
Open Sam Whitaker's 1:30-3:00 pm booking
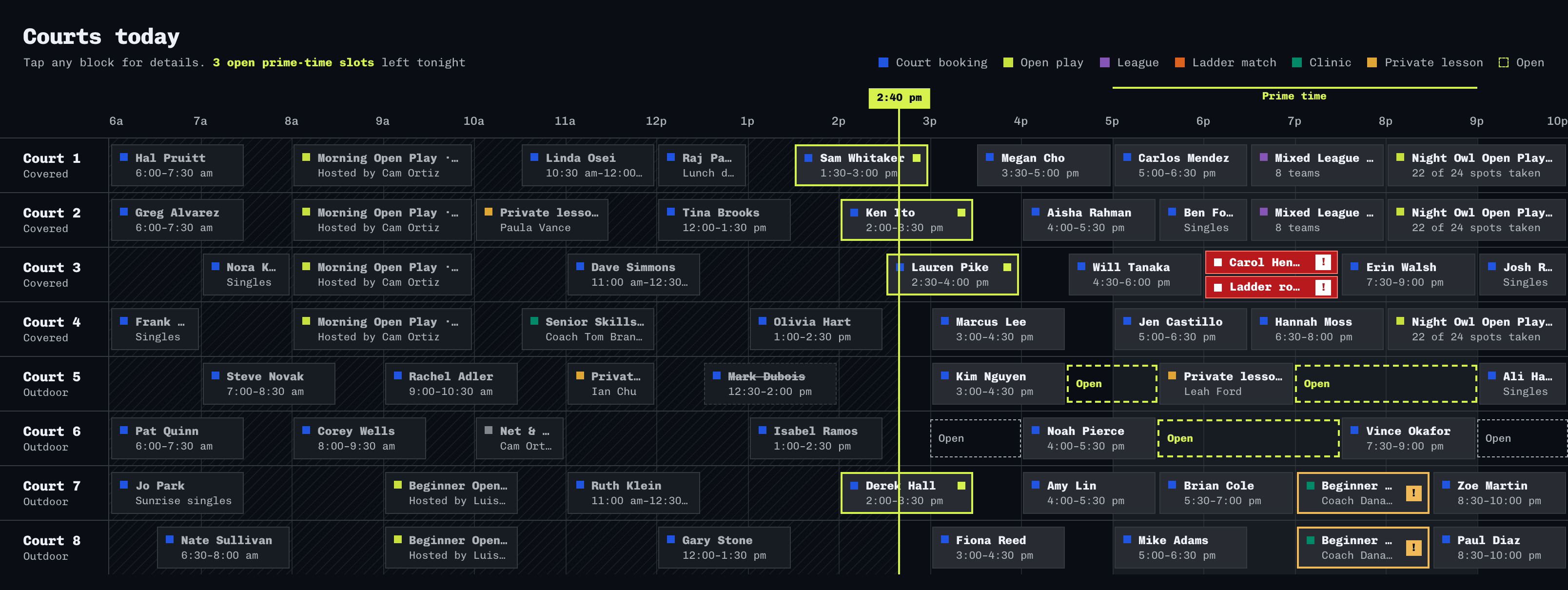pos(862,165)
